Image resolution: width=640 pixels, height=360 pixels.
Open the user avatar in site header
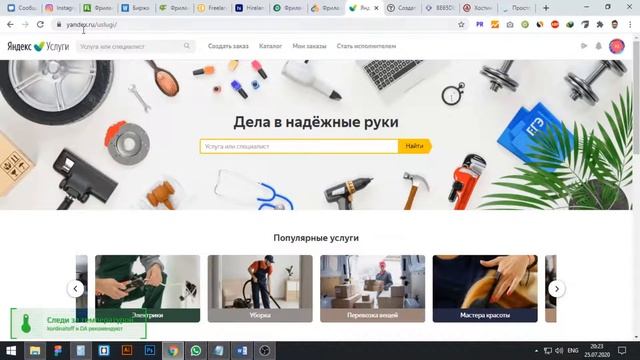click(617, 46)
